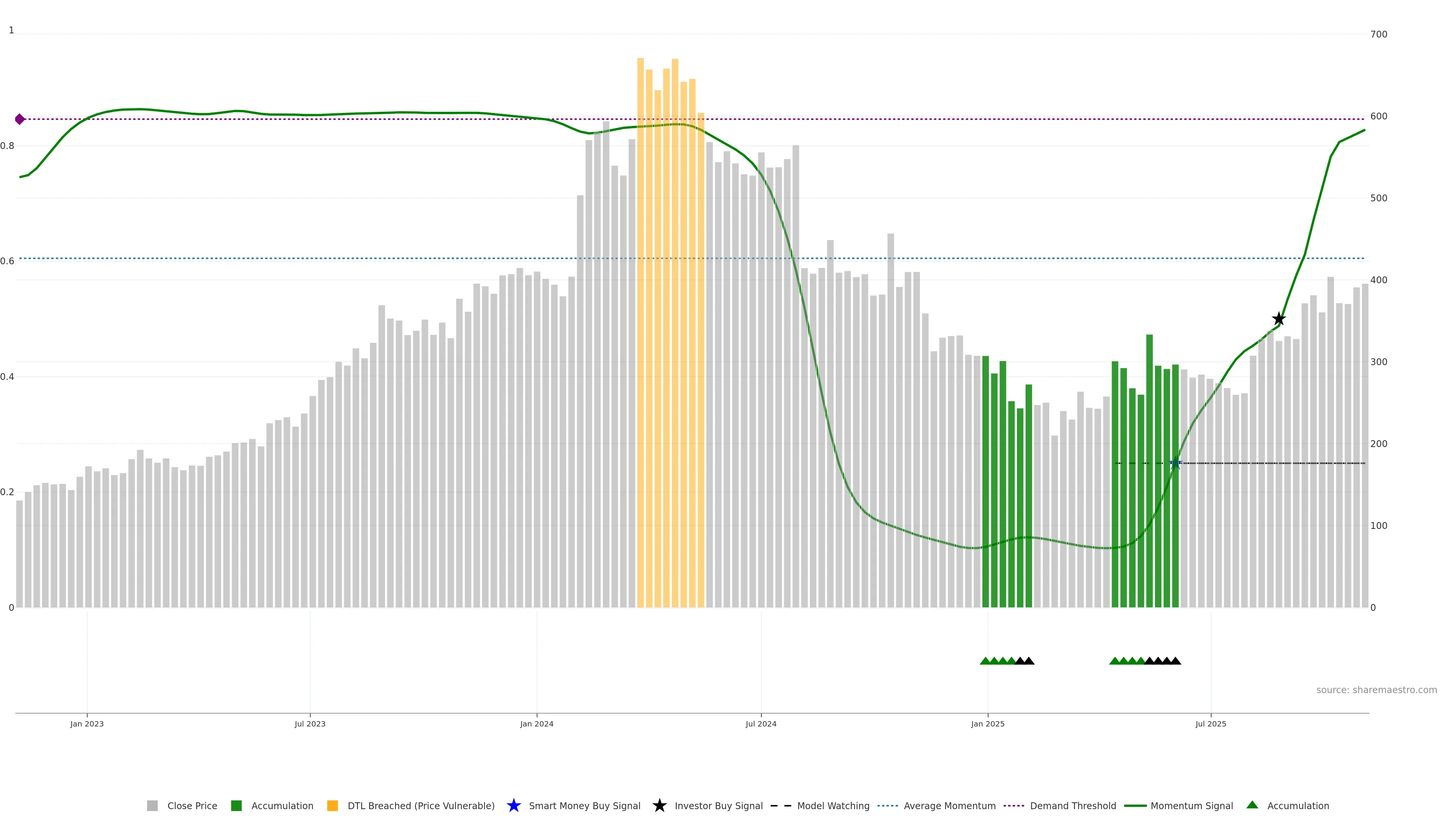Click the blue Smart Money star marker on chart
Image resolution: width=1456 pixels, height=819 pixels.
coord(1175,463)
